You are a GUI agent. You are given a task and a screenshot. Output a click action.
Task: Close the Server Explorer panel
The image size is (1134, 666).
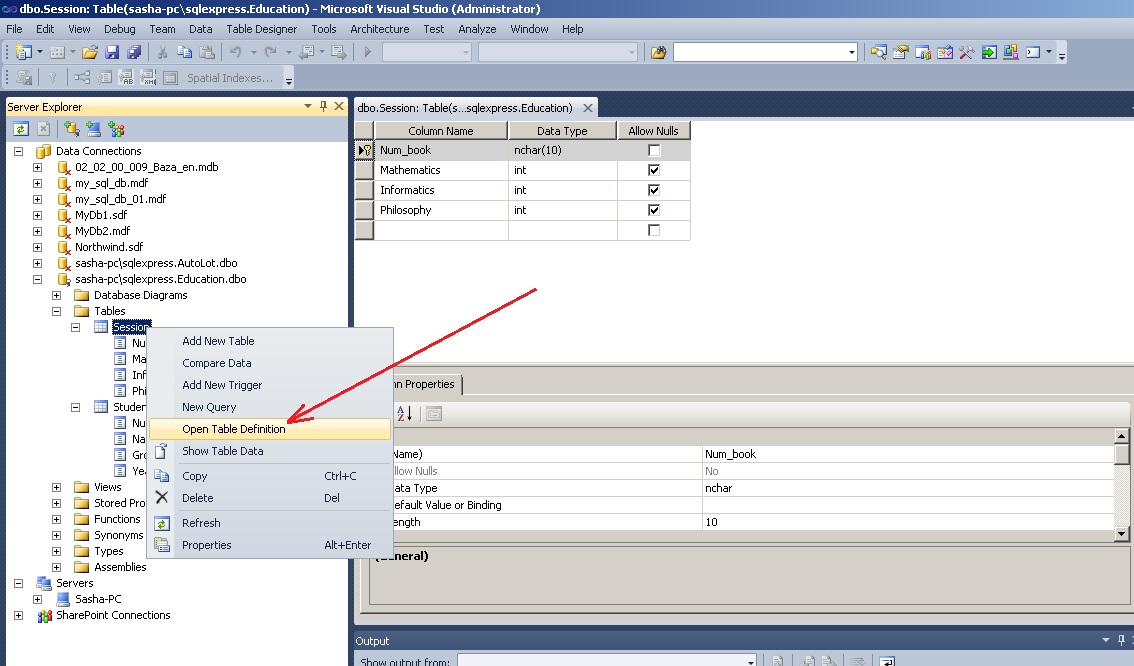coord(338,106)
